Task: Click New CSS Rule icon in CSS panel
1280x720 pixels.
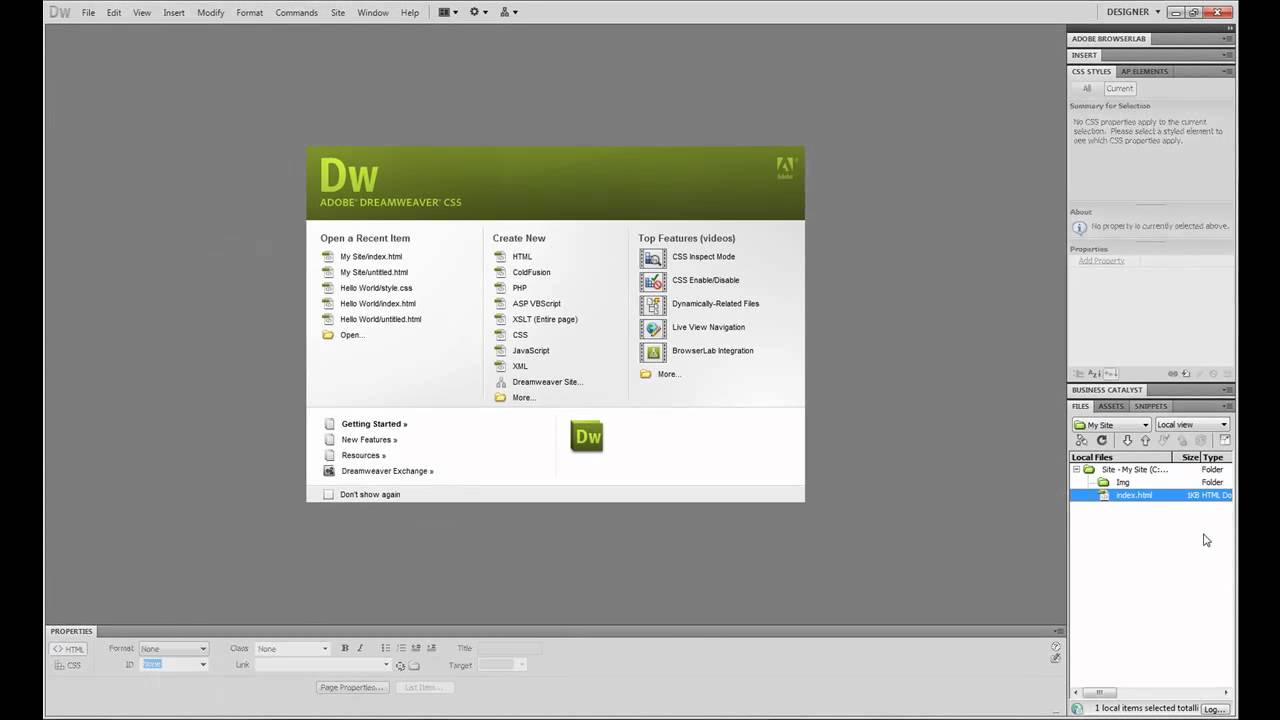Action: point(1186,373)
